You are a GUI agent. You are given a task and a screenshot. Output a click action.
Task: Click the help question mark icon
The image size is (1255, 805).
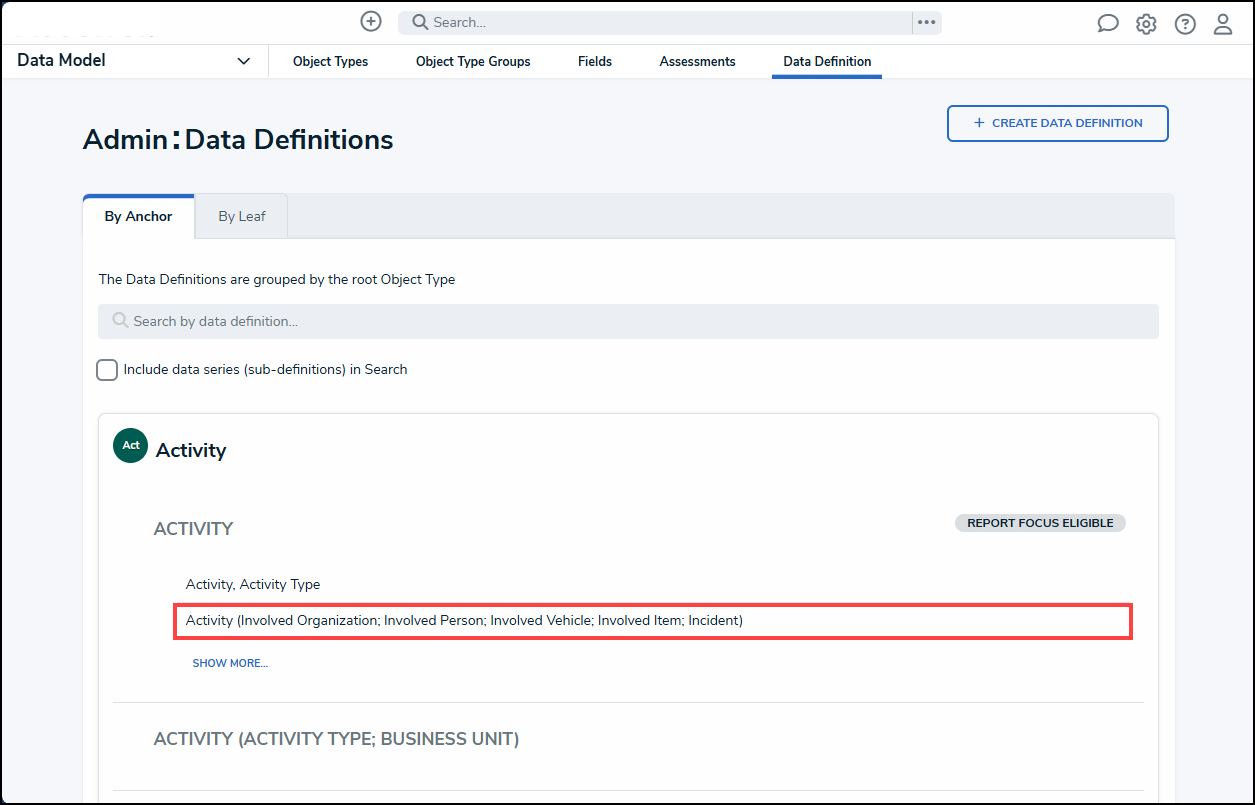(x=1185, y=24)
